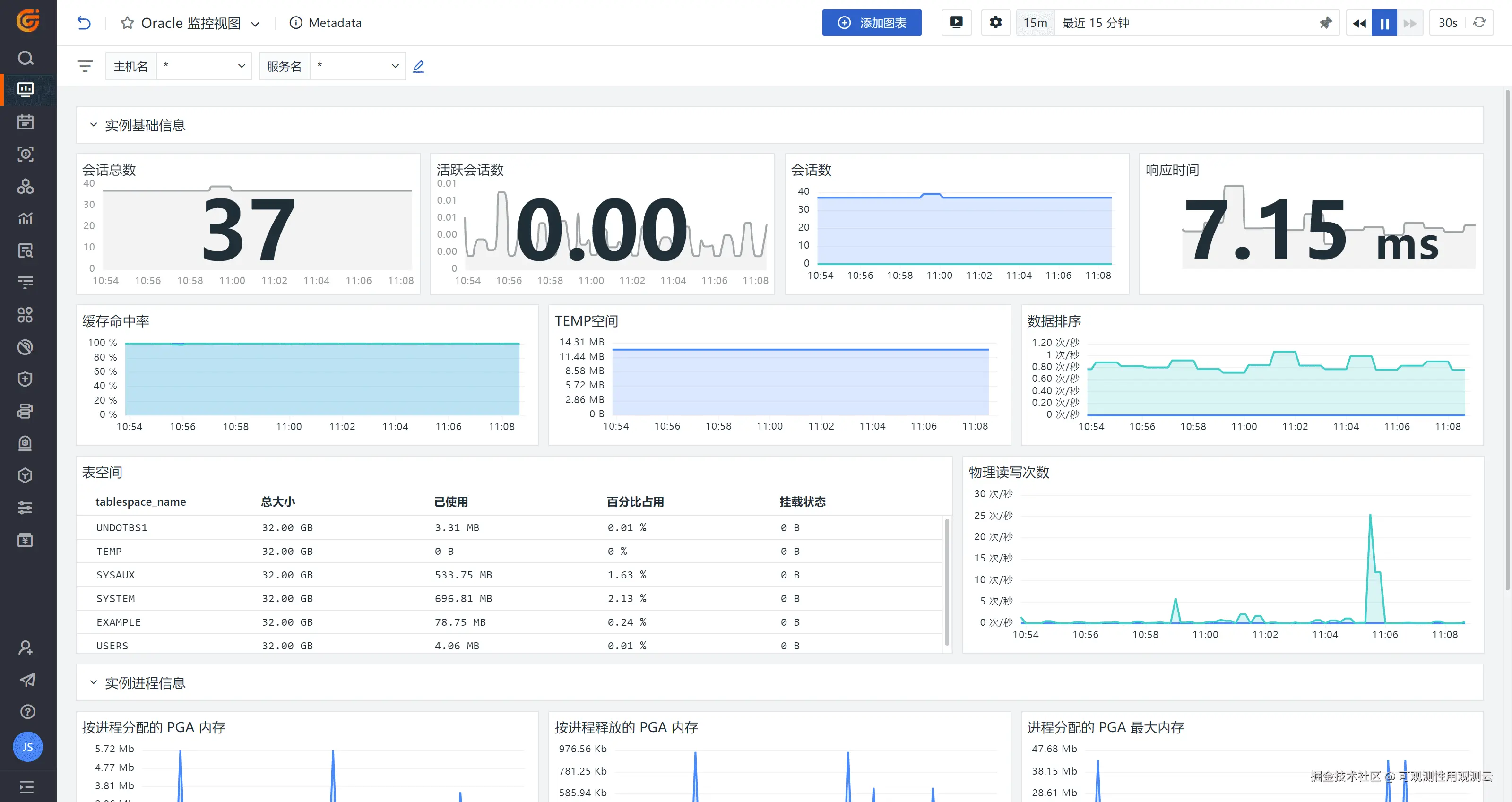The width and height of the screenshot is (1512, 802).
Task: Click the 添加图表 button
Action: tap(871, 23)
